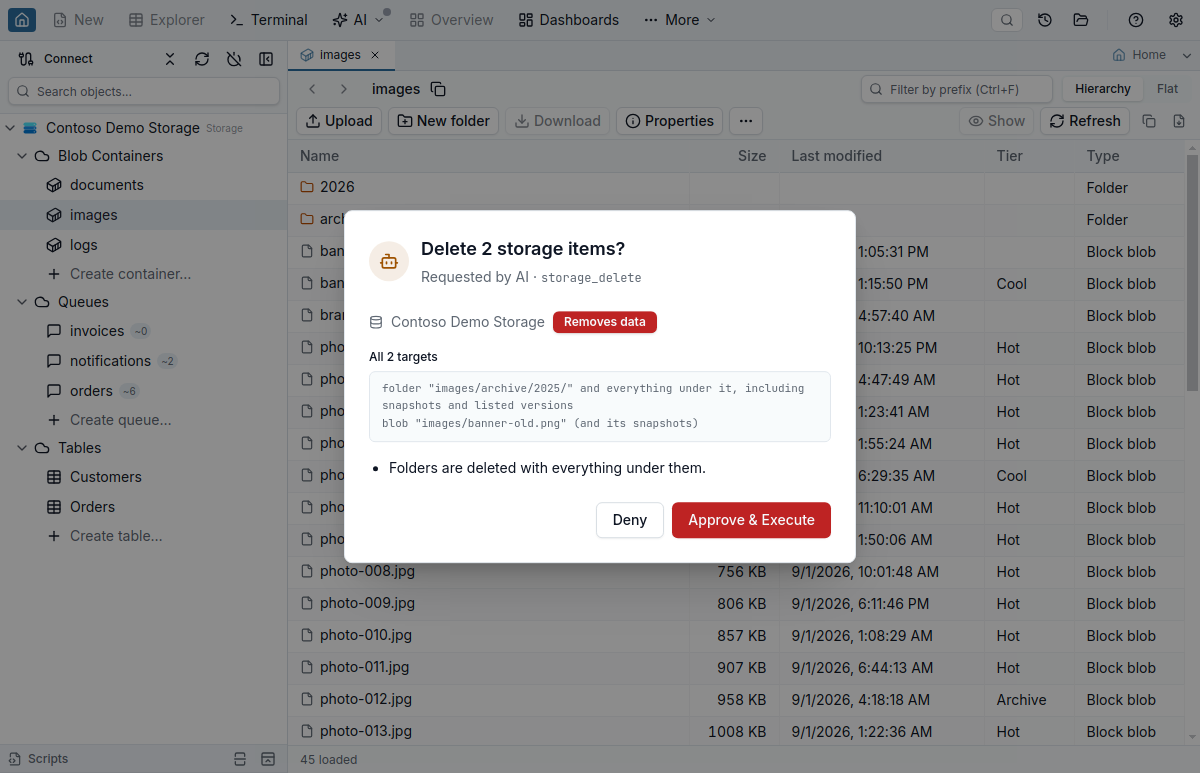Collapse the sidebar panel icon

pos(266,59)
